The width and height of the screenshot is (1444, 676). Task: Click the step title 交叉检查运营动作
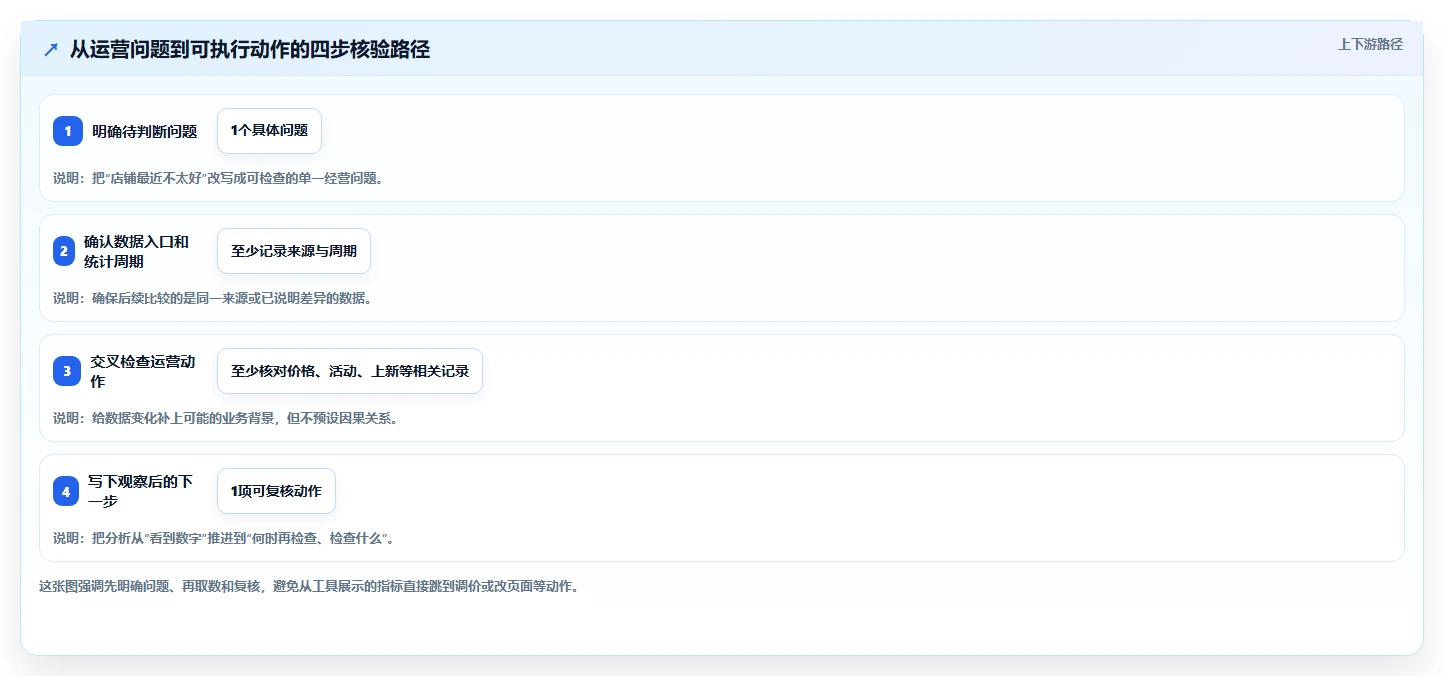tap(142, 371)
